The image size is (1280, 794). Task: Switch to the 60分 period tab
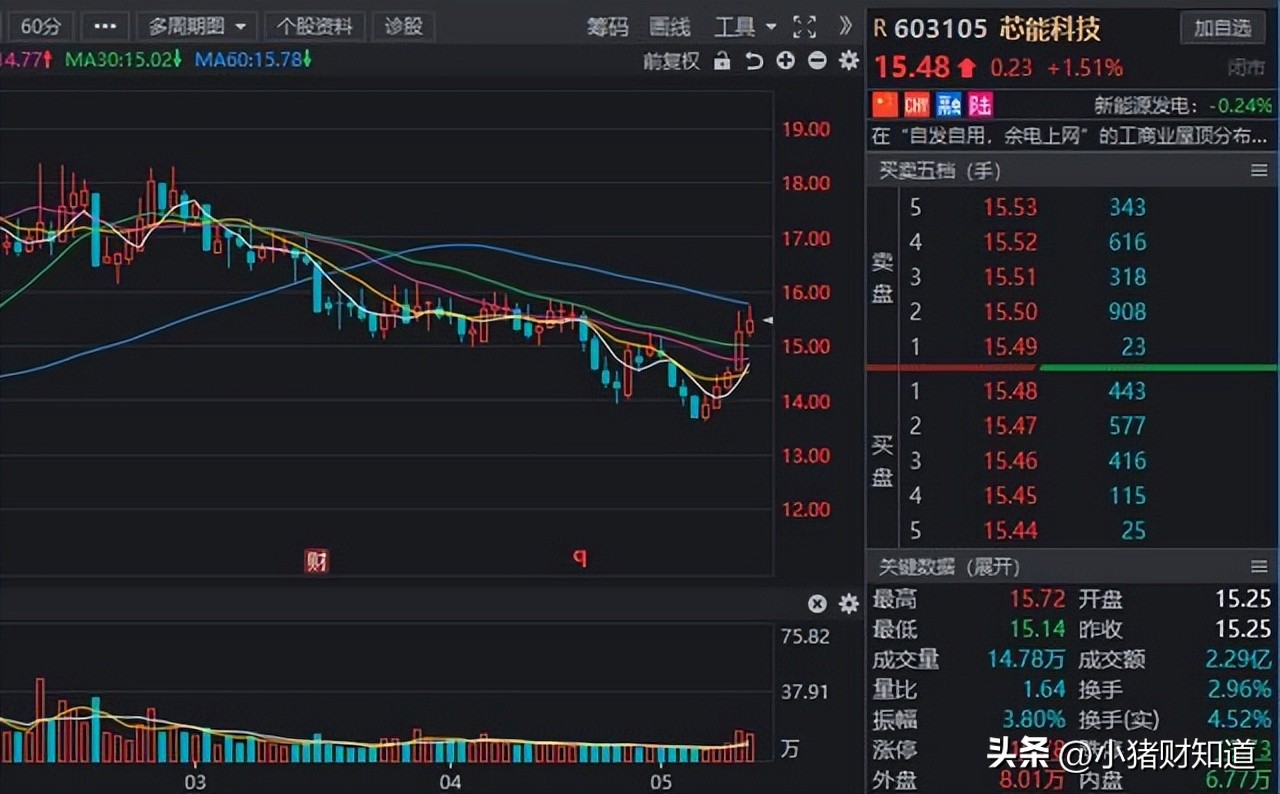click(x=40, y=26)
